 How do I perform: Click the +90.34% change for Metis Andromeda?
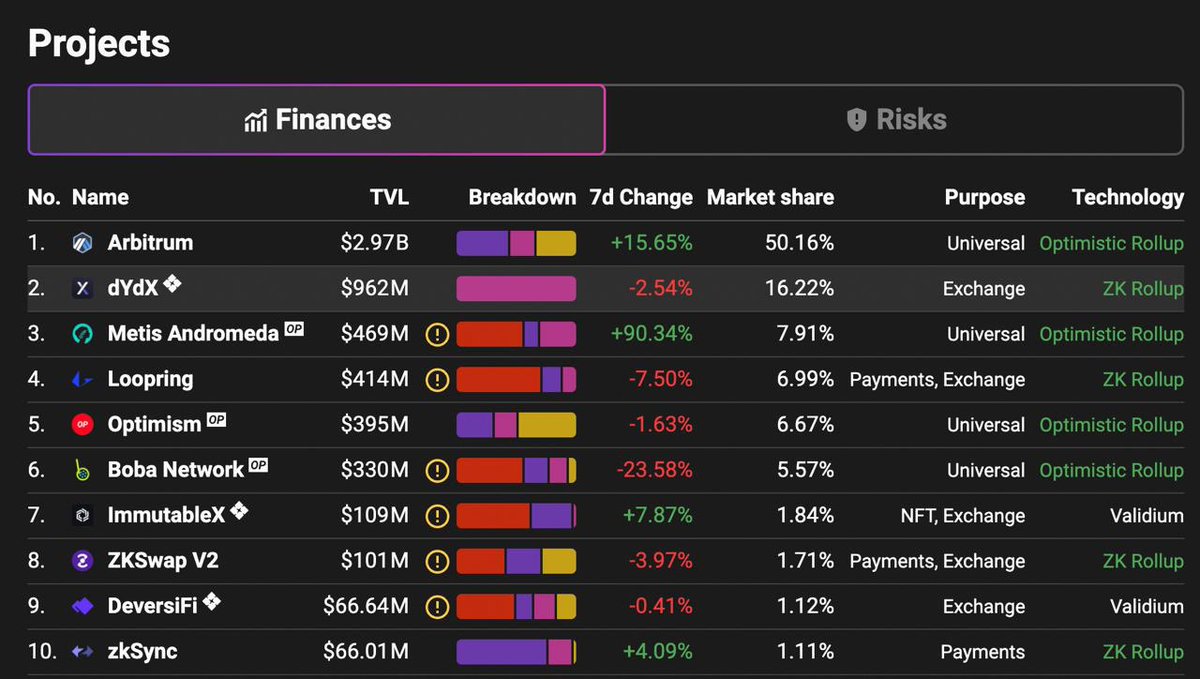[651, 334]
